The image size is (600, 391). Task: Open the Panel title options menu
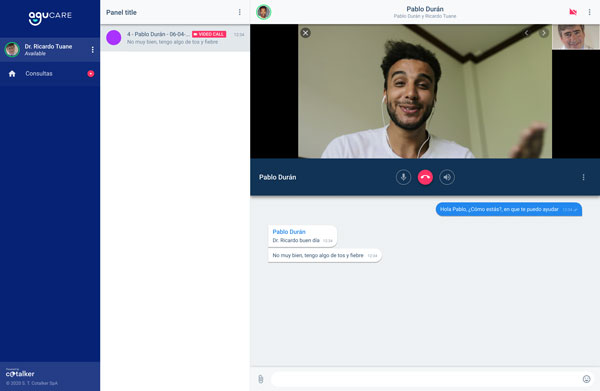pyautogui.click(x=240, y=12)
